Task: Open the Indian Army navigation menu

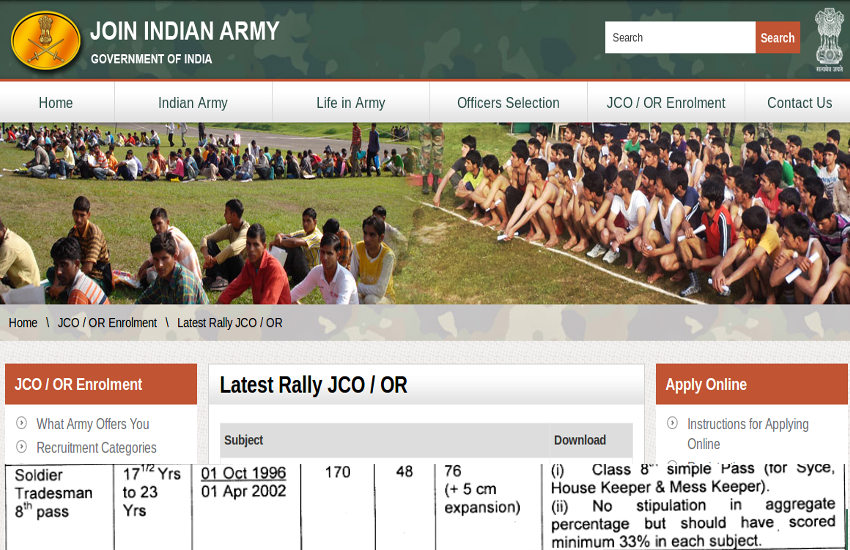Action: 193,103
